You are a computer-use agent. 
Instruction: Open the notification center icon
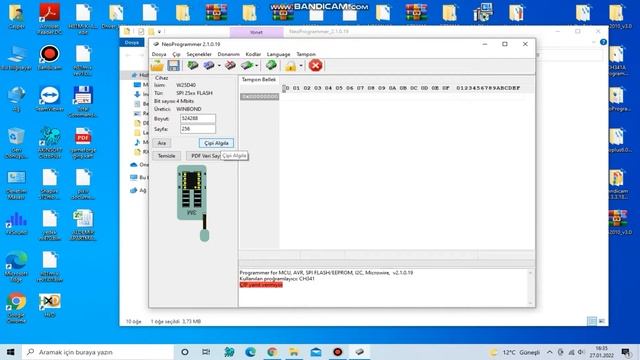[625, 352]
